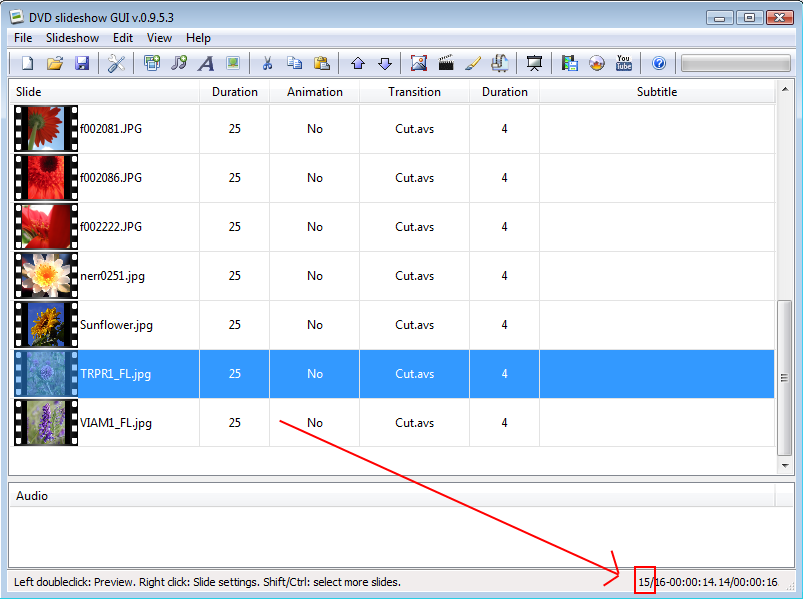Viewport: 803px width, 599px height.
Task: Add music notes icon
Action: (179, 63)
